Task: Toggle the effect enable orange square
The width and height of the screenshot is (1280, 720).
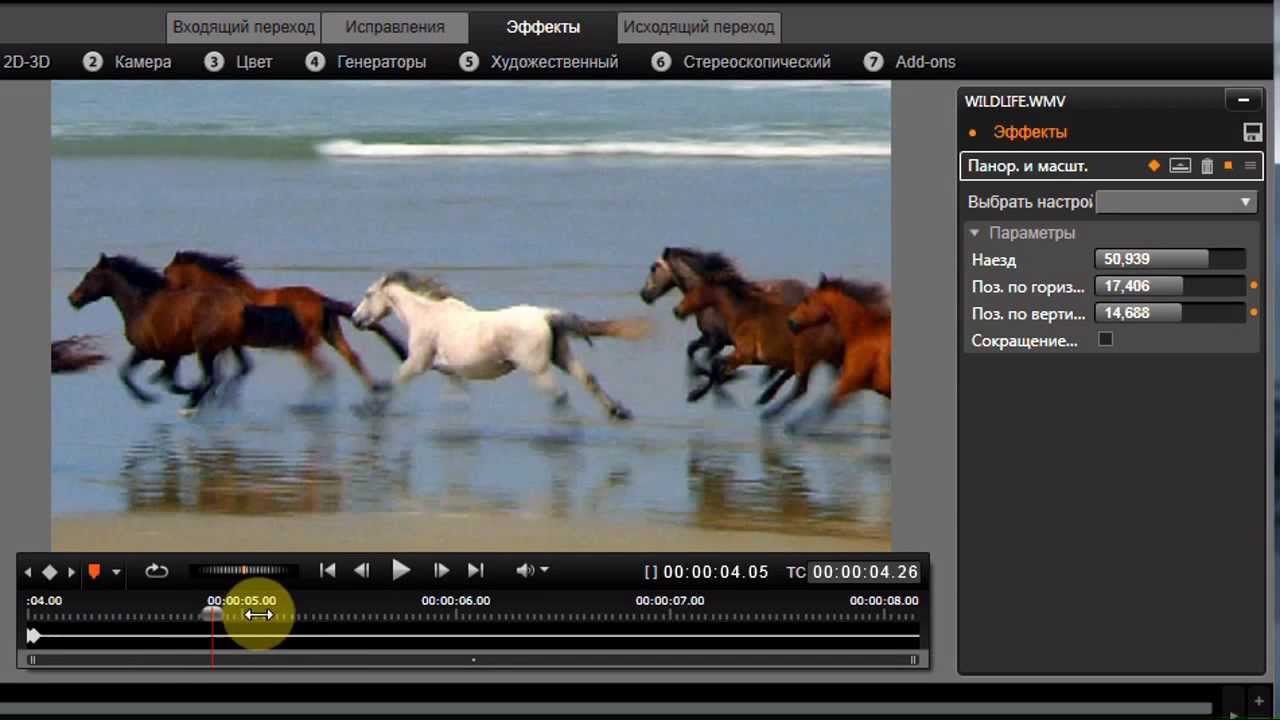Action: 1228,166
